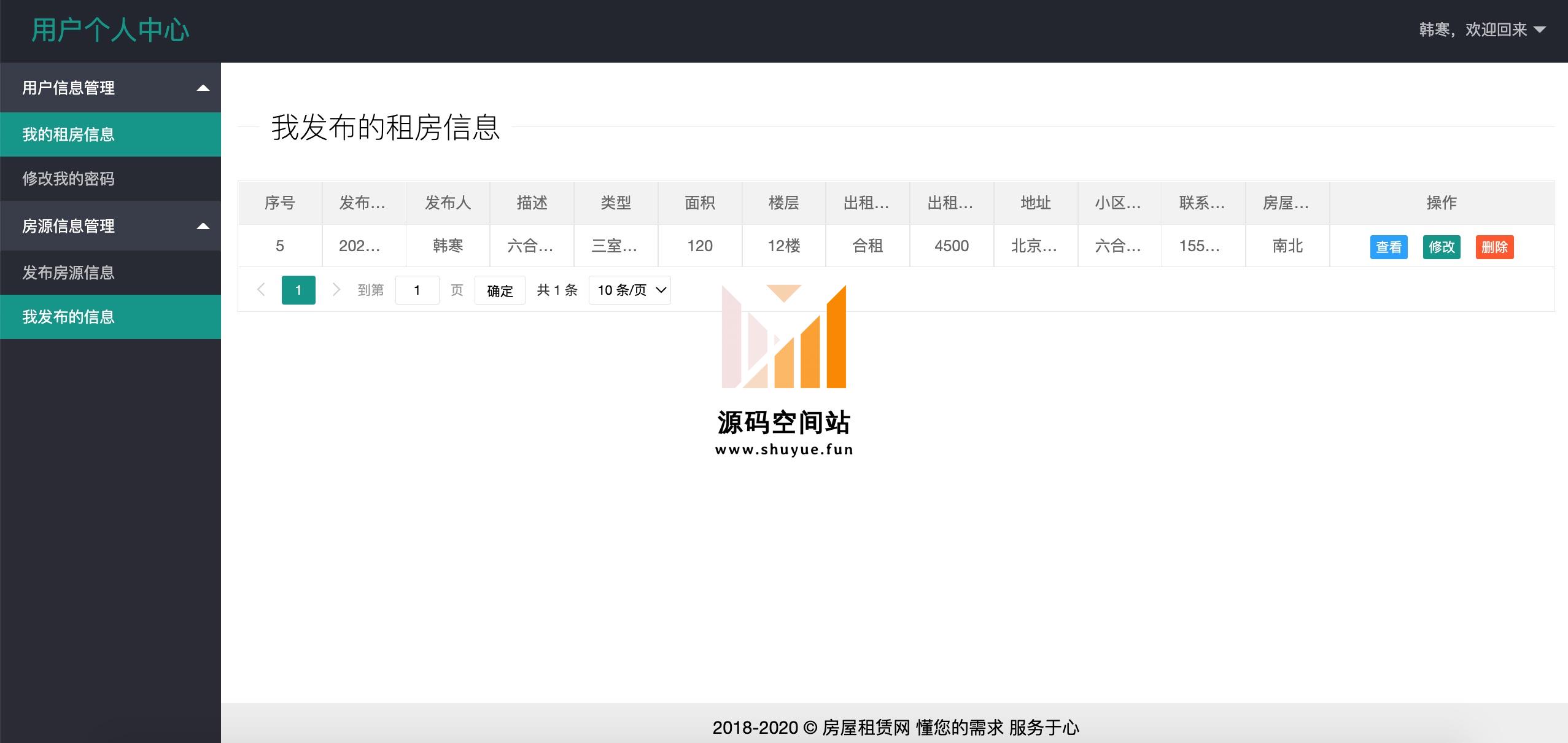Select 我的租房信息 in sidebar

point(111,134)
